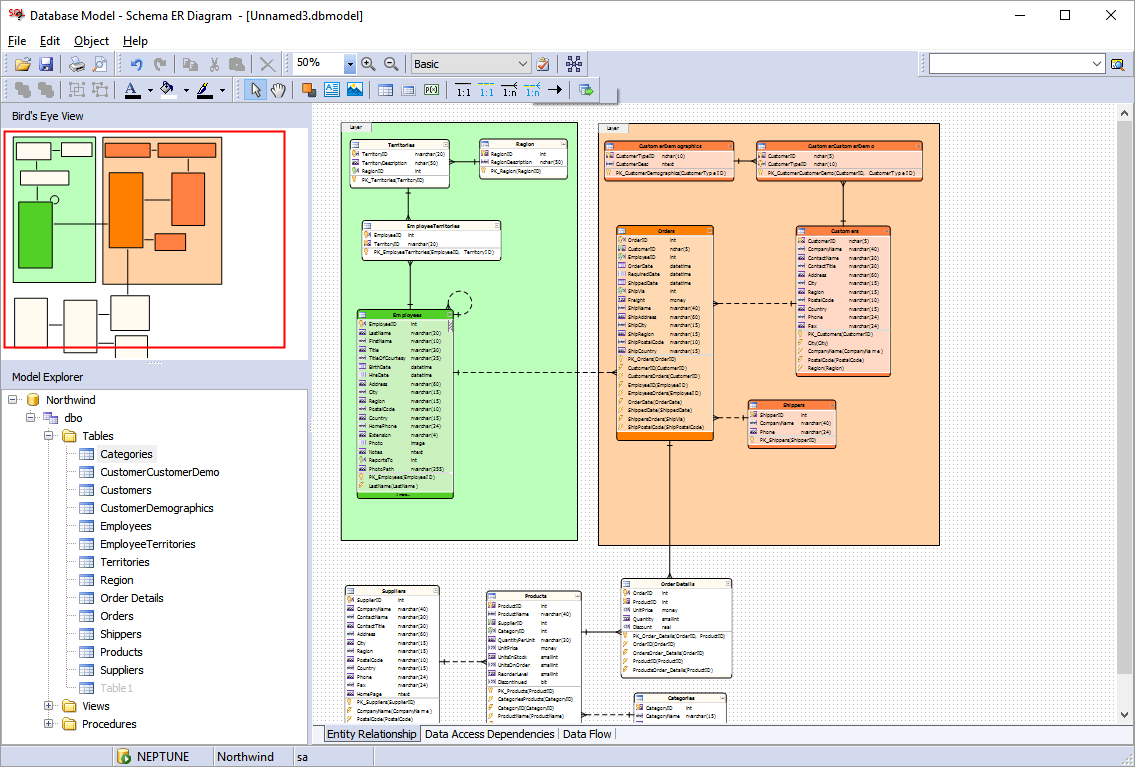1135x767 pixels.
Task: Click the Print icon in toolbar
Action: coord(77,64)
